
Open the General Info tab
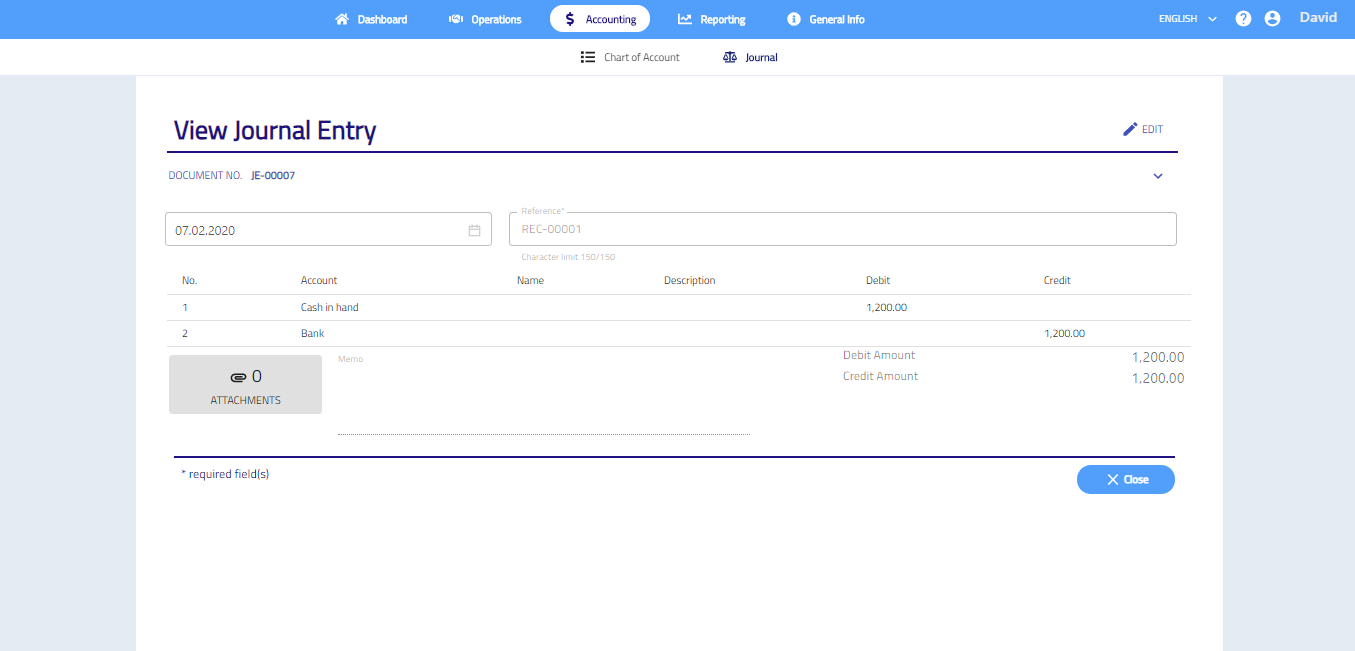coord(825,19)
